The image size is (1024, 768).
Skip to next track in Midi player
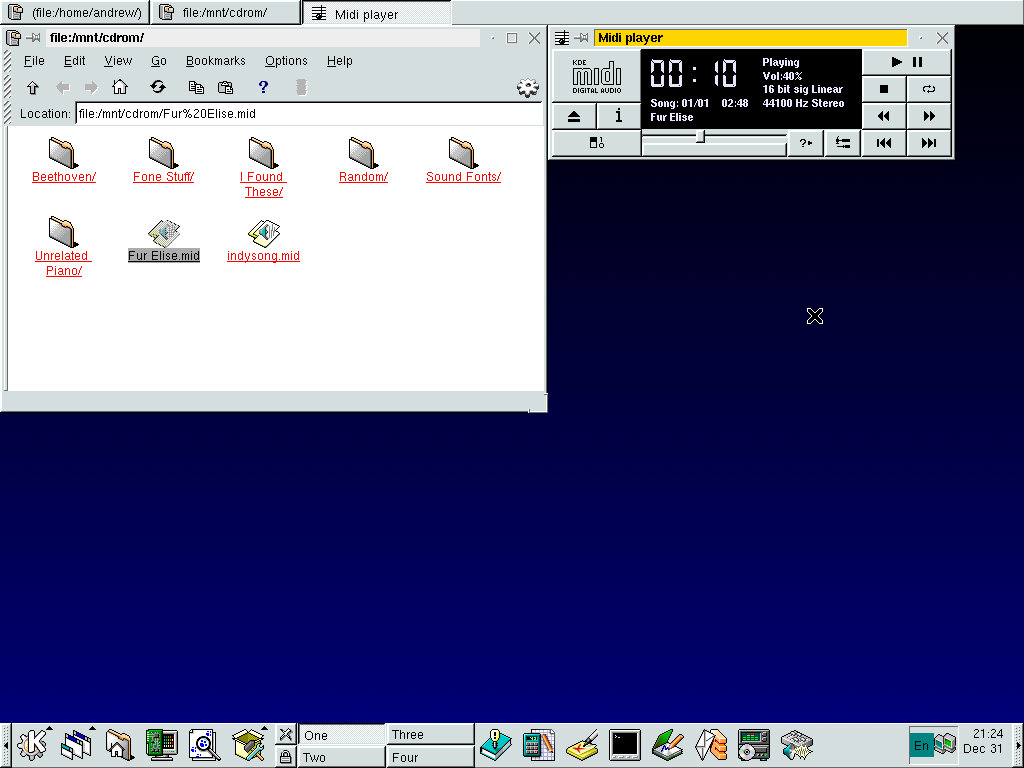(x=929, y=143)
